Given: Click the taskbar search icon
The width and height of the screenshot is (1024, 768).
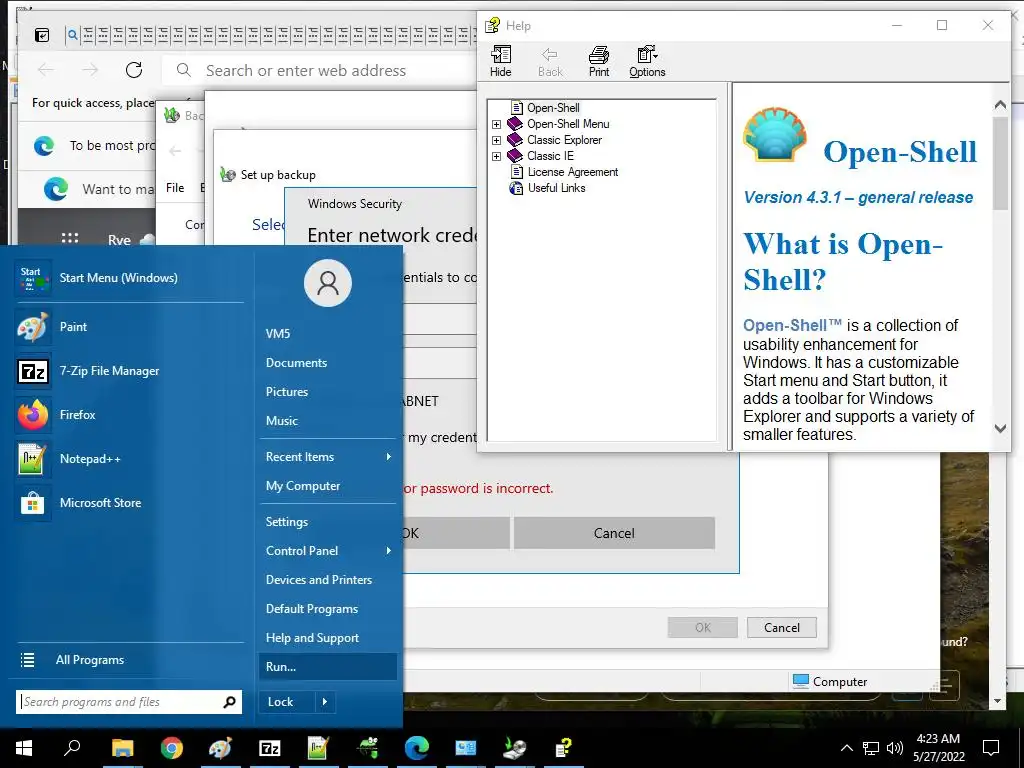Looking at the screenshot, I should click(x=72, y=748).
